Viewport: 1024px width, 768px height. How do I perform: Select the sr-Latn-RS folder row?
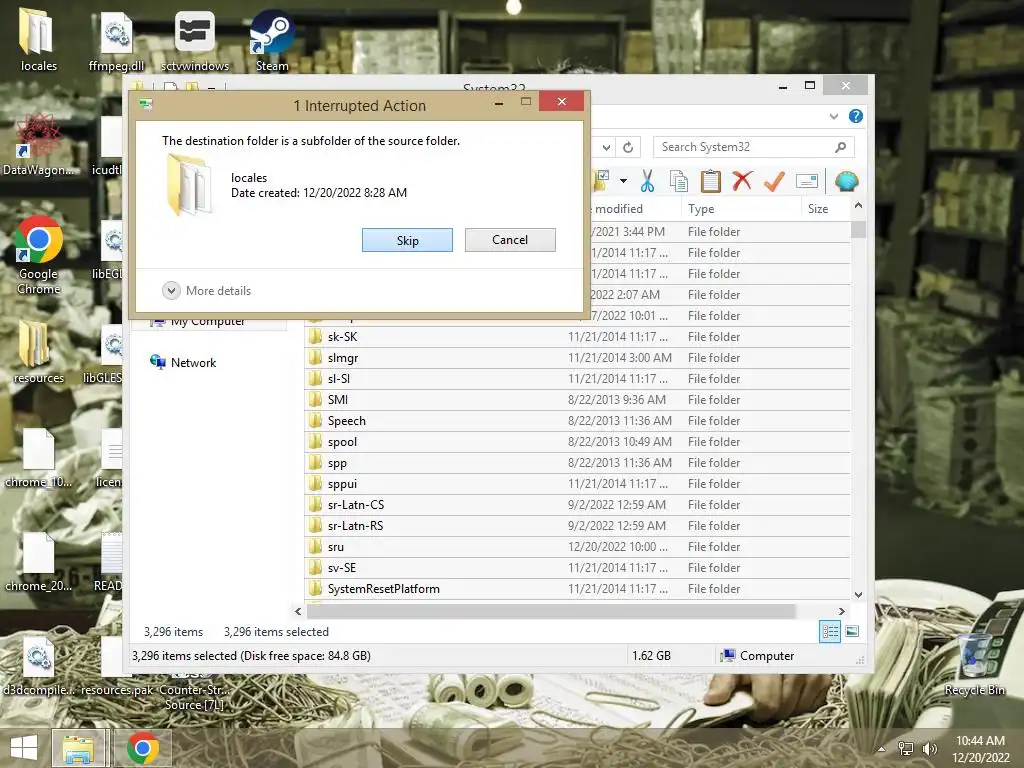pyautogui.click(x=577, y=526)
